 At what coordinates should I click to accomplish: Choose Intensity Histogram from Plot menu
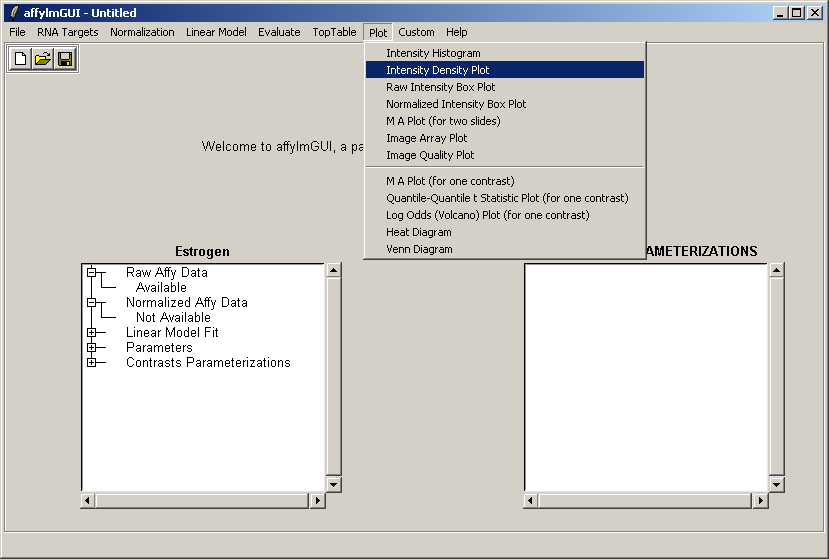point(433,53)
